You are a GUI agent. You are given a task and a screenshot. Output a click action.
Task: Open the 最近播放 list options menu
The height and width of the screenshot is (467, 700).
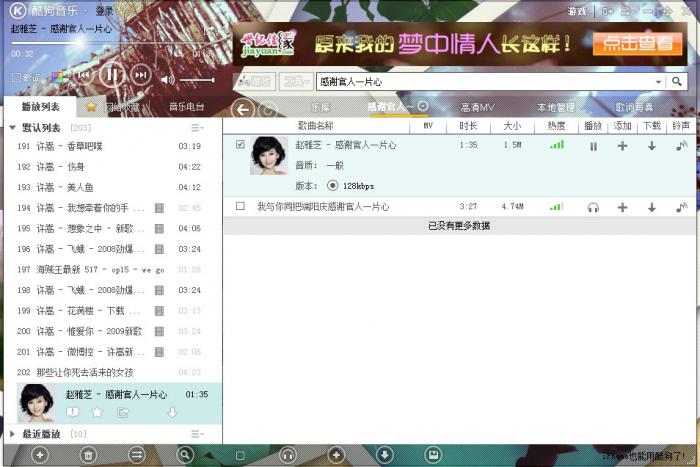point(197,434)
